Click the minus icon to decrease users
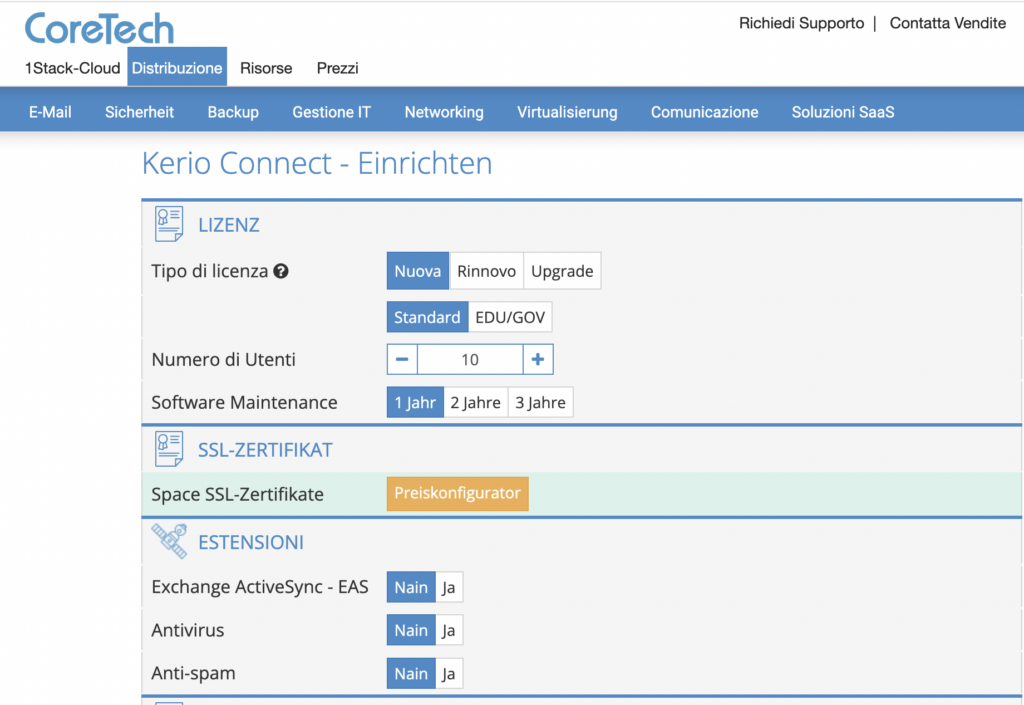 click(x=401, y=359)
